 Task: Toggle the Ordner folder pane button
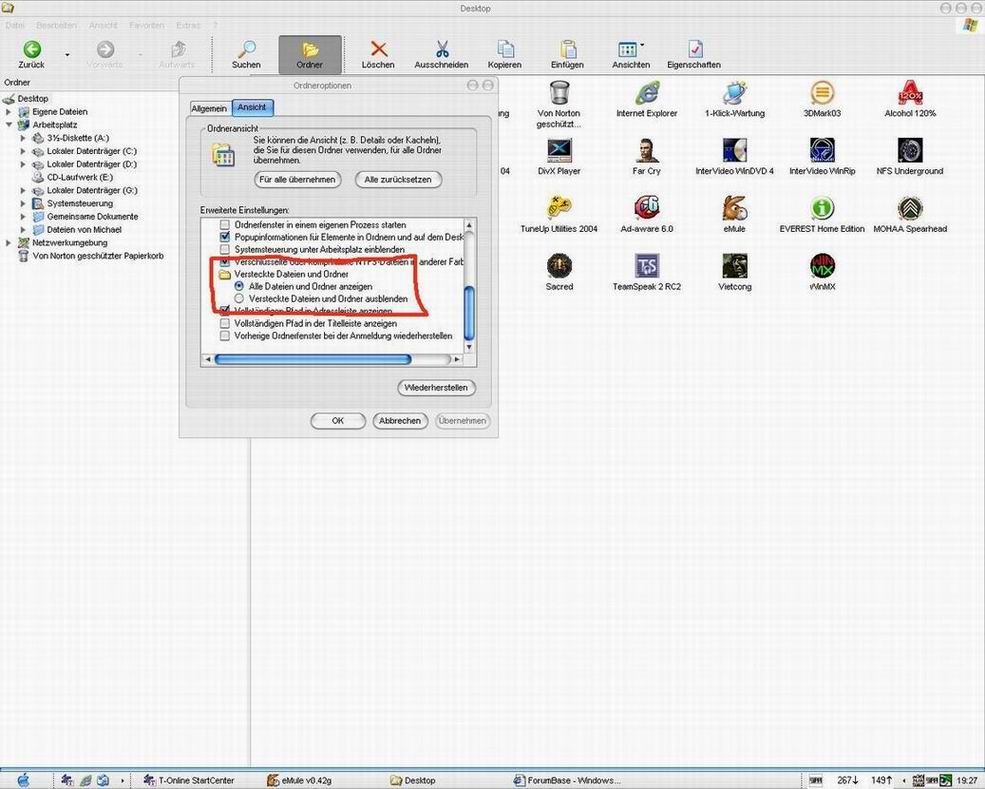coord(310,55)
